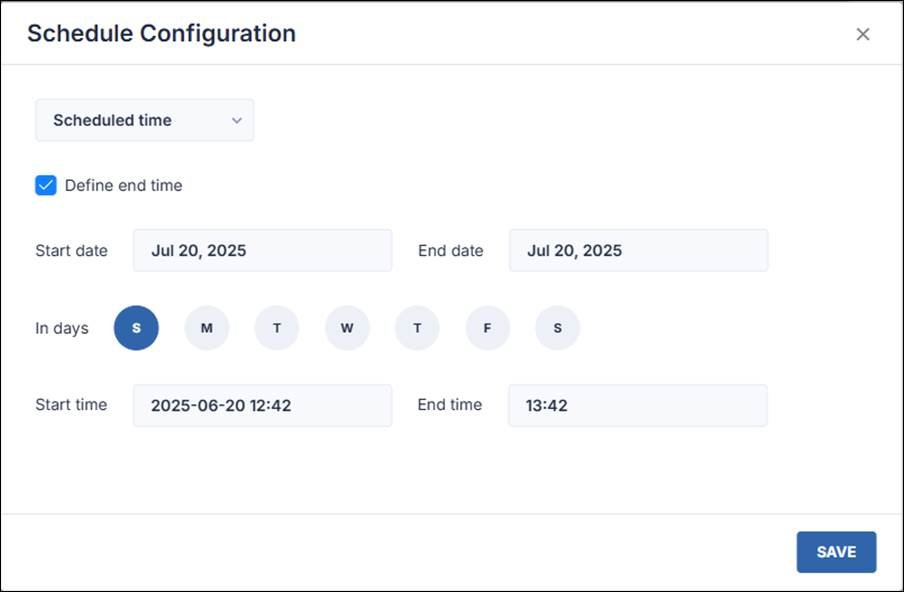Open the Scheduled time dropdown

[144, 120]
